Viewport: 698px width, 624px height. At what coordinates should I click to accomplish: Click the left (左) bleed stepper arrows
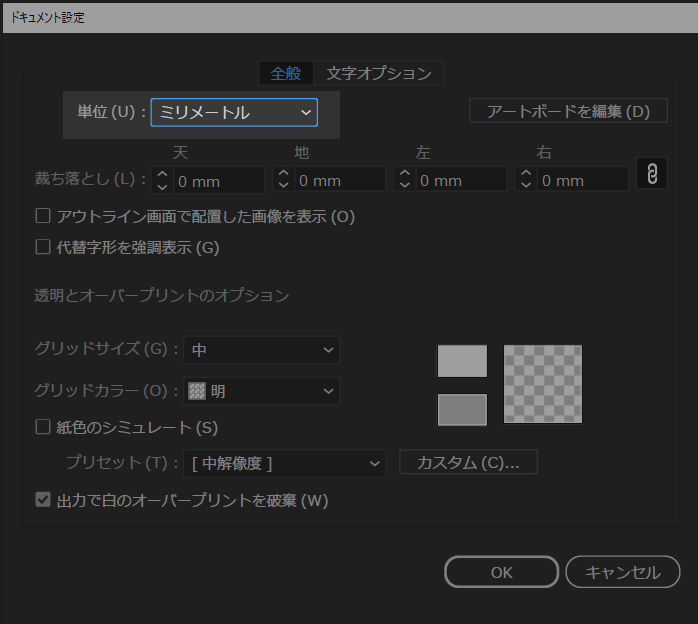pos(404,180)
